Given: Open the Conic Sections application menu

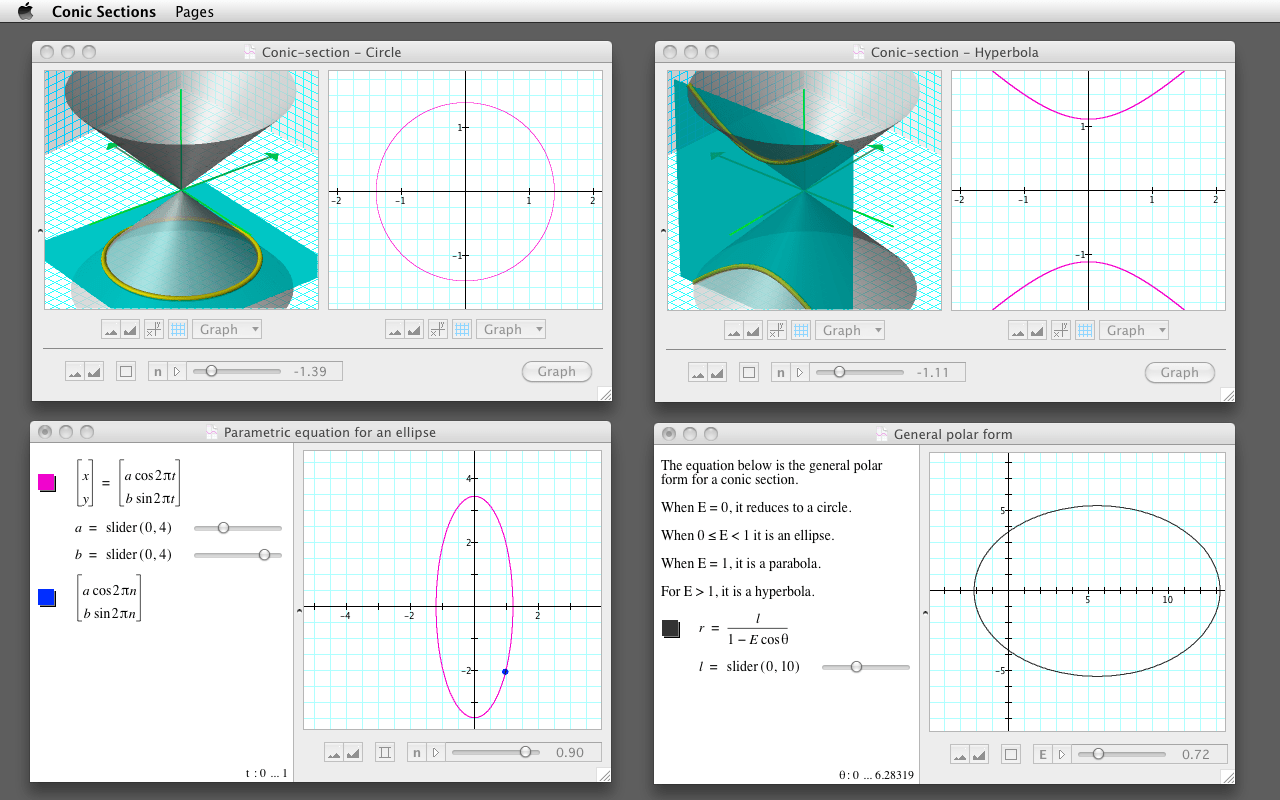Looking at the screenshot, I should click(104, 12).
